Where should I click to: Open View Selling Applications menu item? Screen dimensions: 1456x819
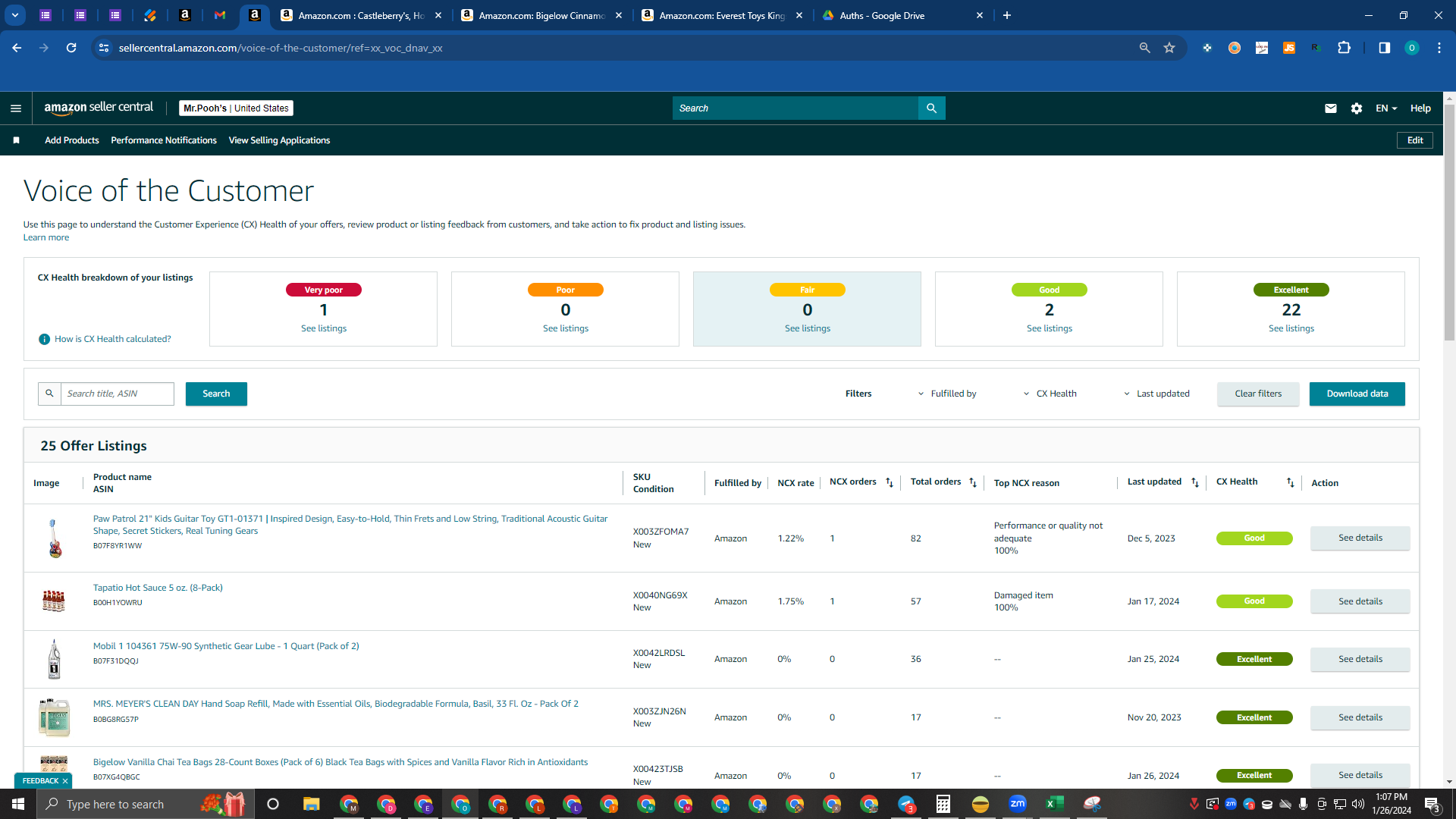click(279, 140)
